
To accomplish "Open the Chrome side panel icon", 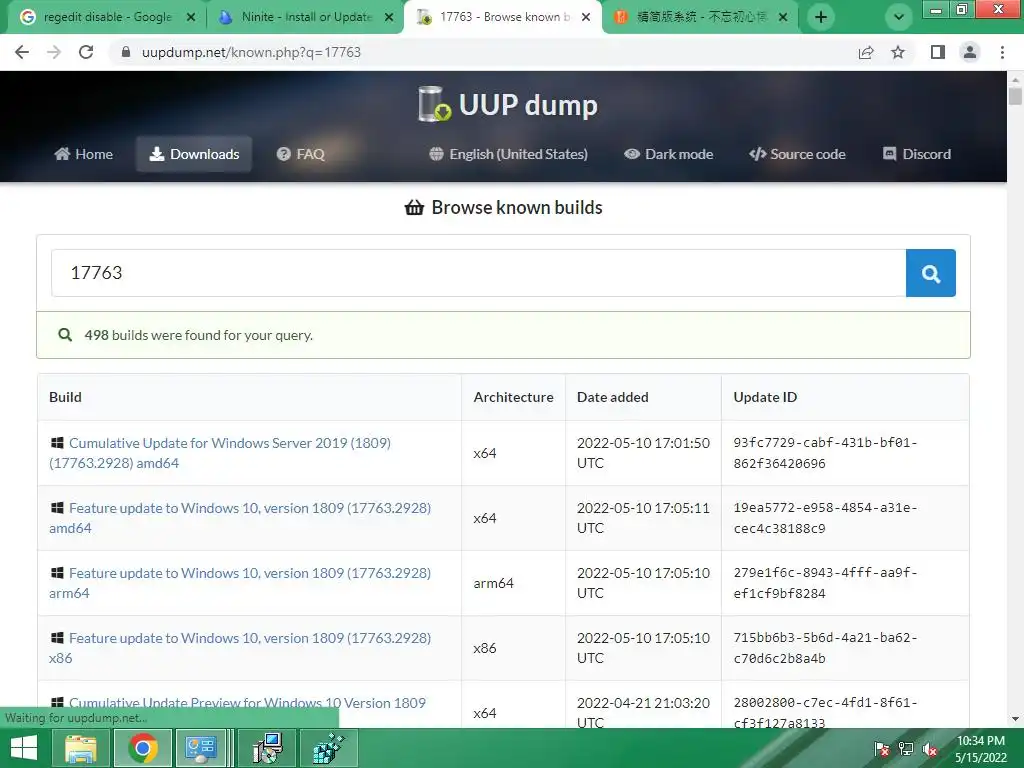I will click(x=938, y=52).
